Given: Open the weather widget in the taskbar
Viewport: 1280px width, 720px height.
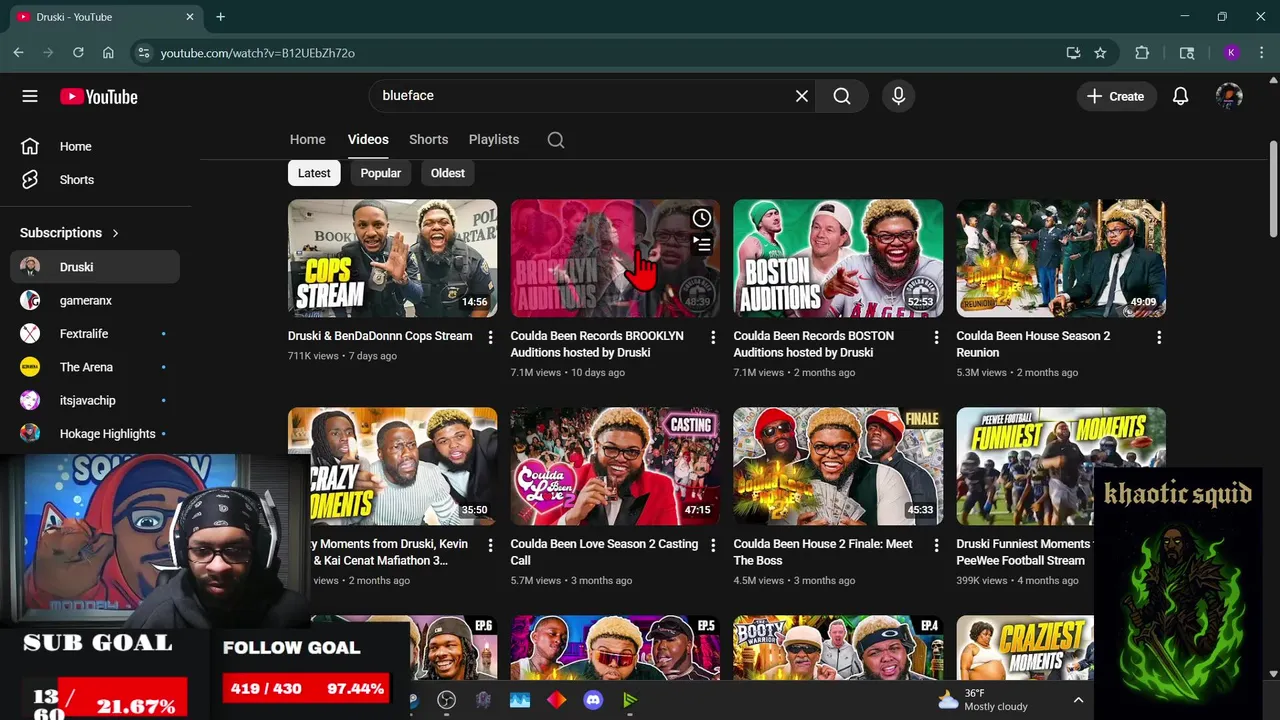Looking at the screenshot, I should click(x=983, y=700).
